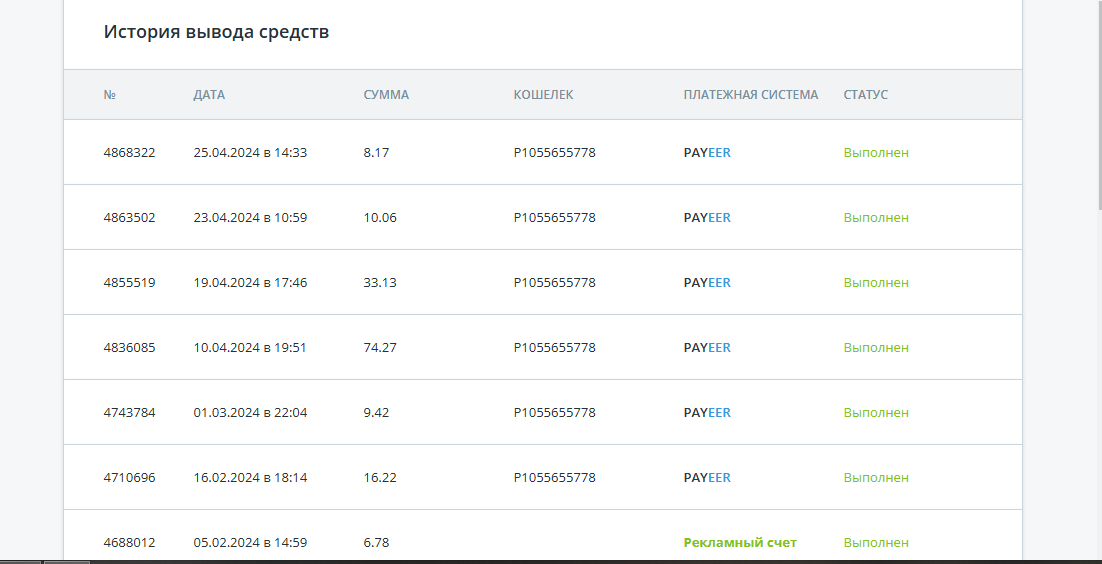This screenshot has height=564, width=1102.
Task: Click the PAYEER logo in row 4743784
Action: [707, 413]
